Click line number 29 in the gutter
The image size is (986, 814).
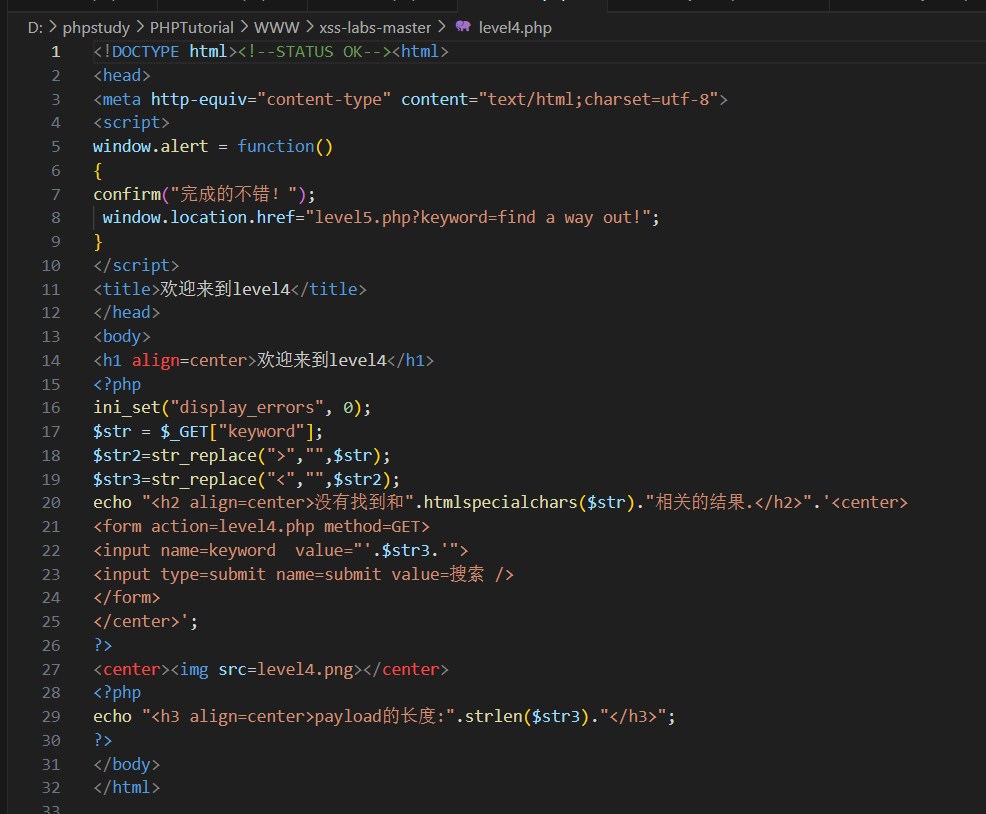51,716
